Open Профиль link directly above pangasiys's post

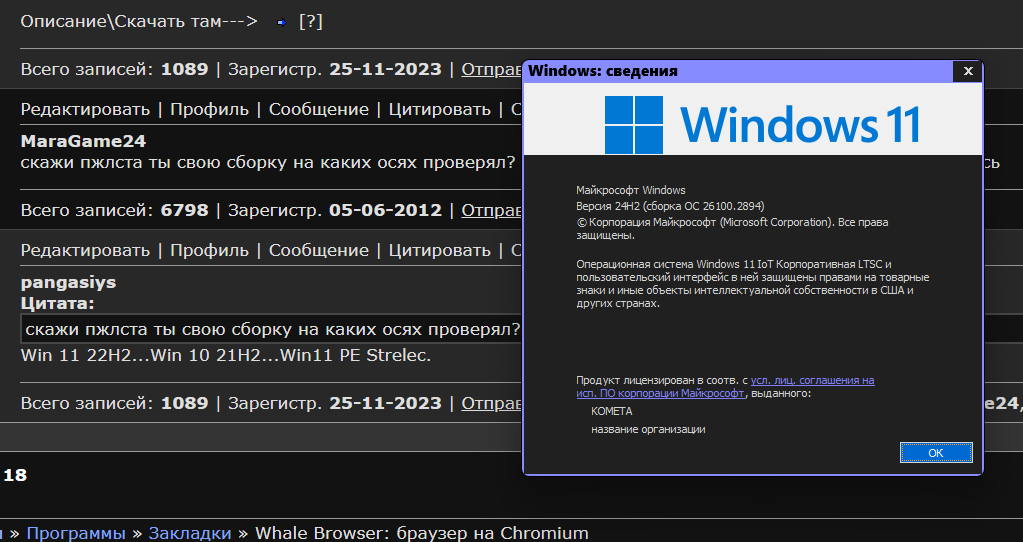click(209, 250)
